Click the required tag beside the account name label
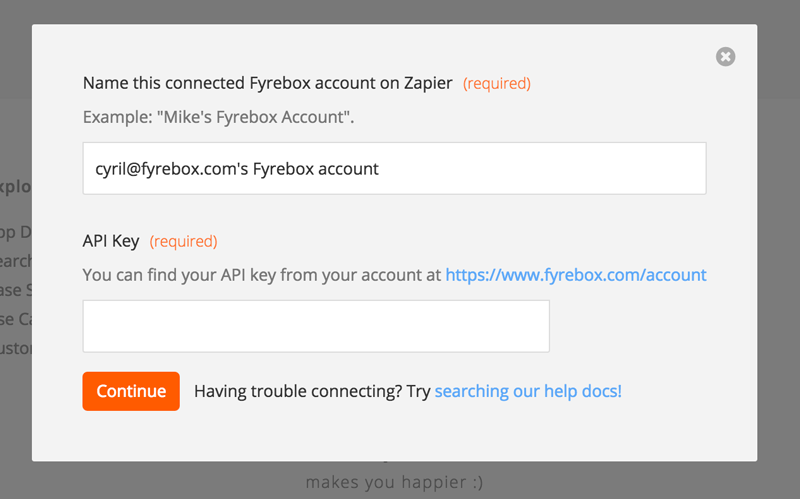 pos(497,84)
